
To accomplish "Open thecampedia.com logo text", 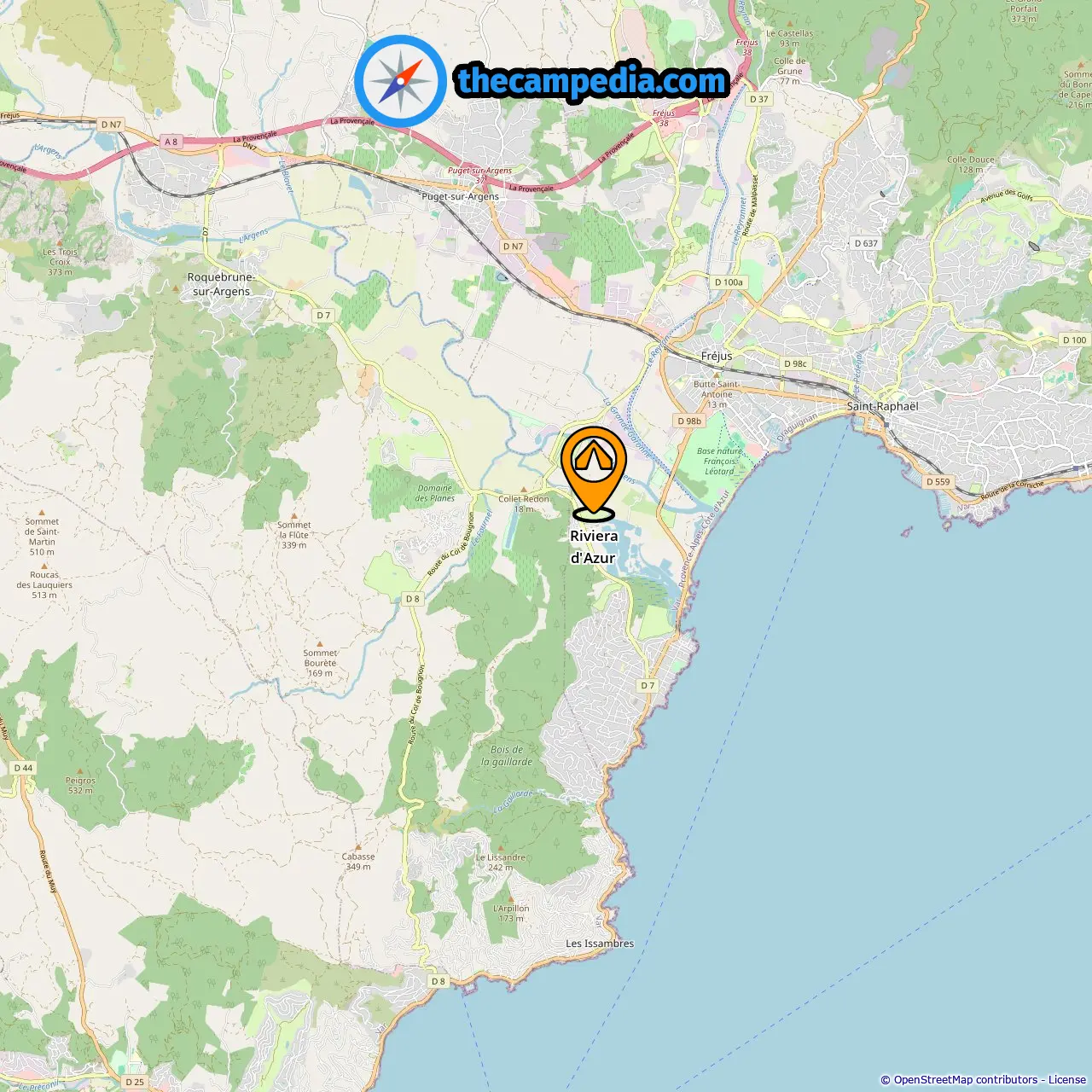I will [592, 82].
